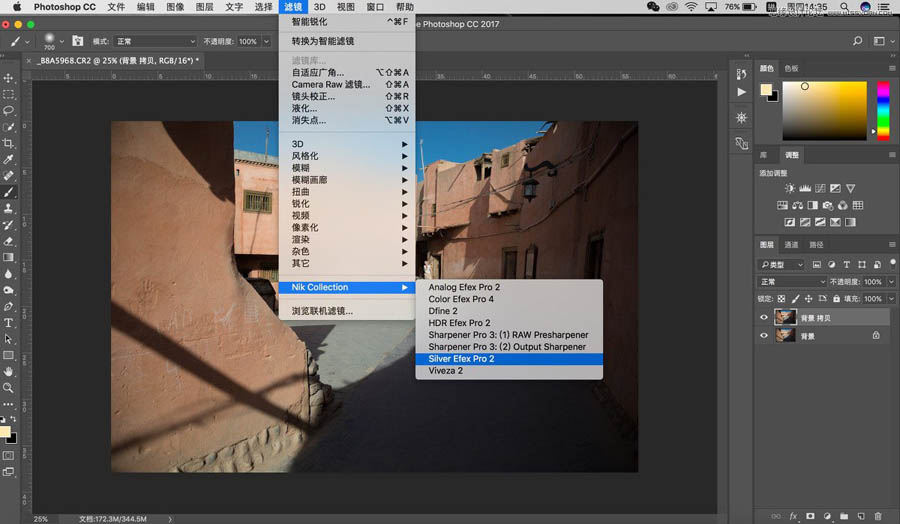Open the History panel icon
This screenshot has width=900, height=524.
741,74
